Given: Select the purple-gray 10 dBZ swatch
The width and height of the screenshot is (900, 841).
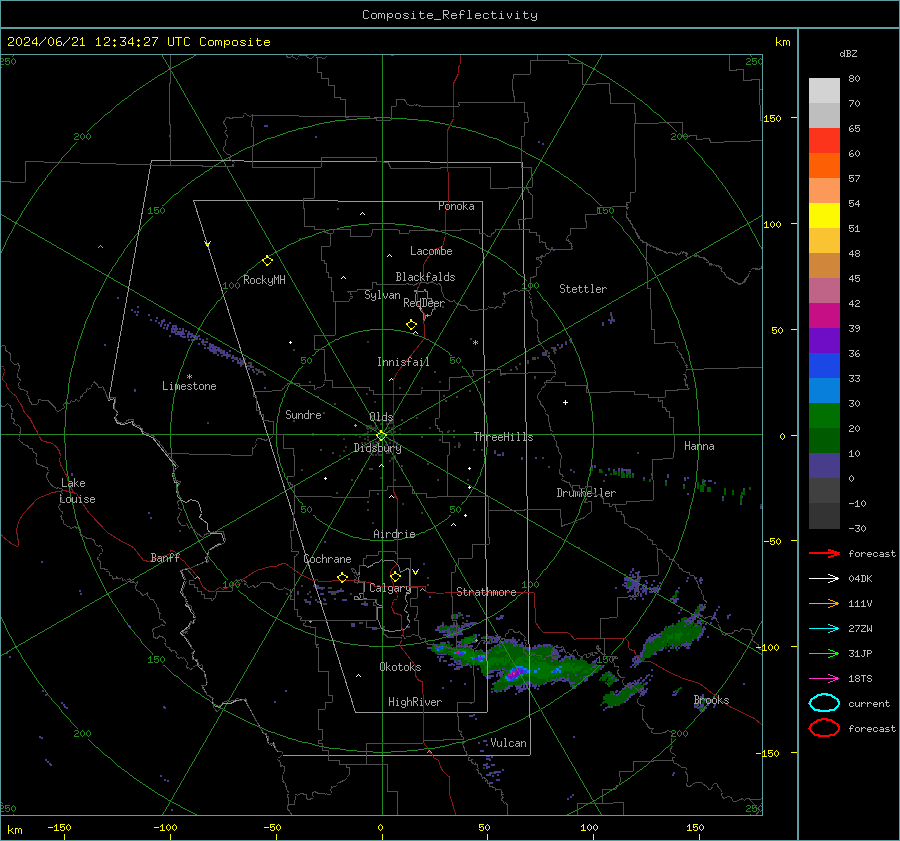Looking at the screenshot, I should pos(824,466).
